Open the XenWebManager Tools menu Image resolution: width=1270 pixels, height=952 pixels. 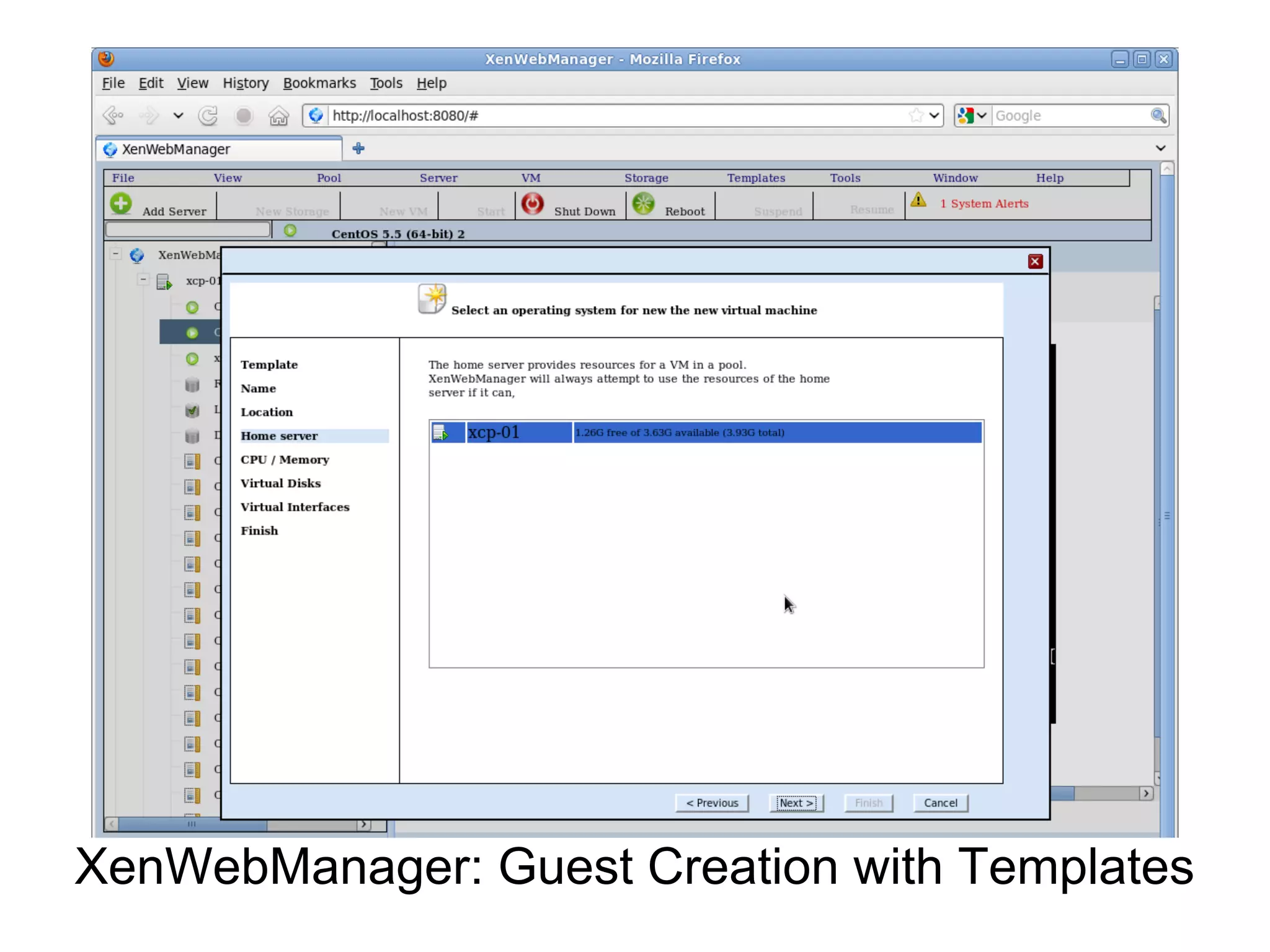[x=845, y=178]
